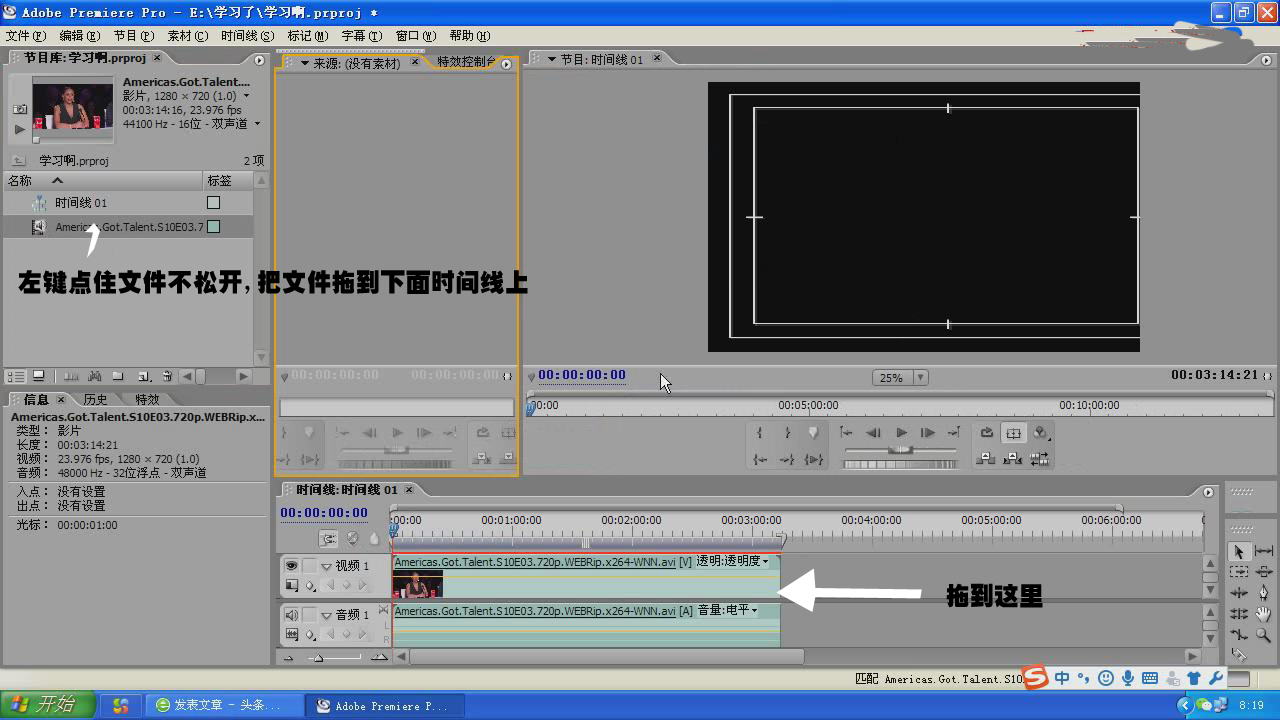Click 开始 Start button on taskbar

click(x=47, y=705)
